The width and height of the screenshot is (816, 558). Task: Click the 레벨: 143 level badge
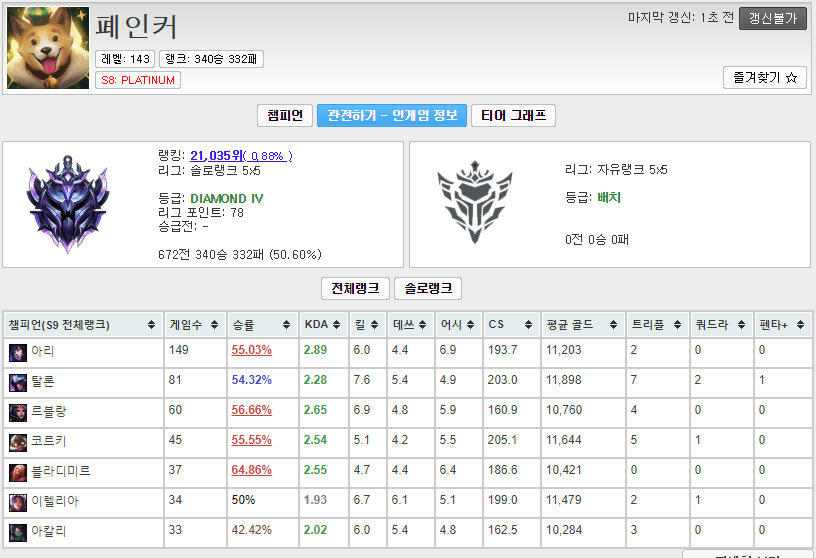(125, 59)
